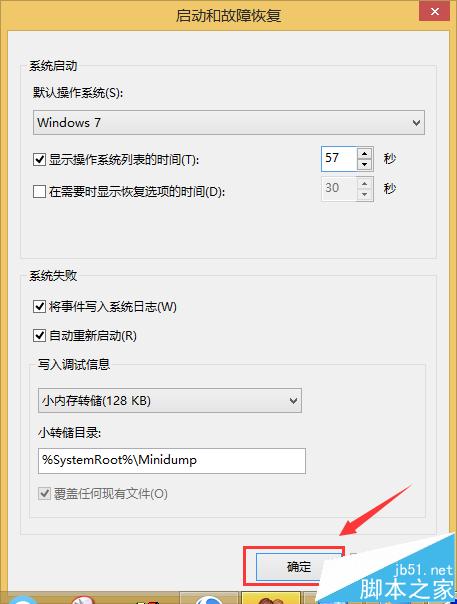Click the down arrow of the 30 seconds spinner
Screen dimensions: 457x604
pos(365,195)
